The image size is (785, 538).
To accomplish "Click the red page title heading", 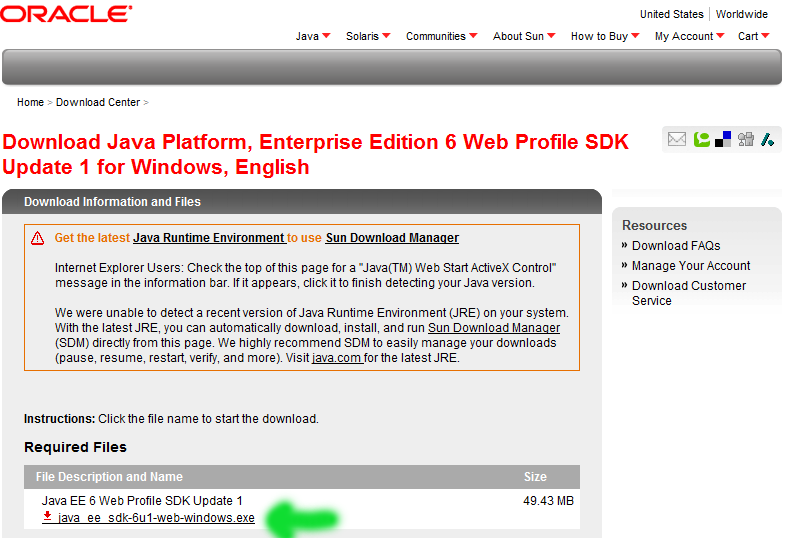I will [x=315, y=154].
